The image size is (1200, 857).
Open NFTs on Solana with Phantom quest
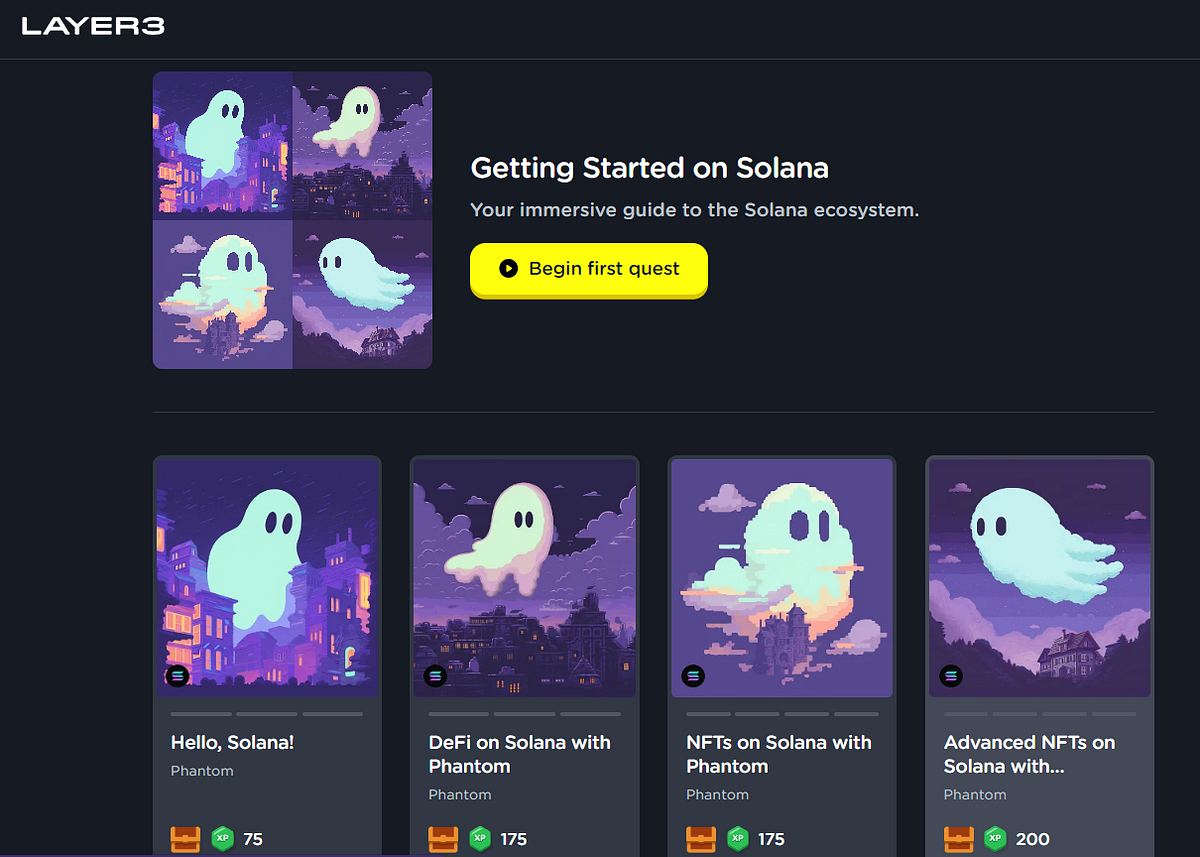tap(779, 755)
